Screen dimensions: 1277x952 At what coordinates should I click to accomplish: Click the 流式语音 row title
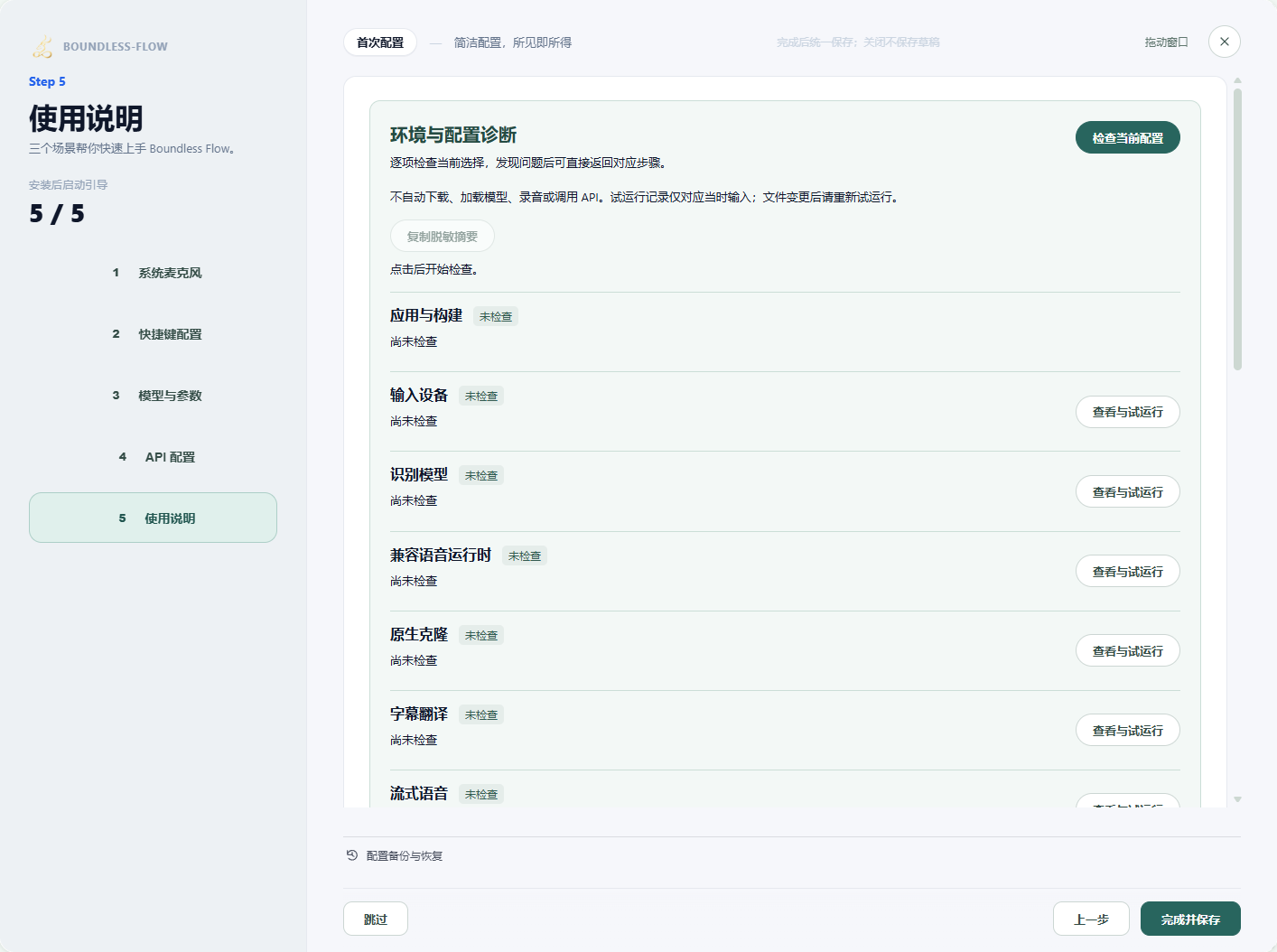click(419, 793)
